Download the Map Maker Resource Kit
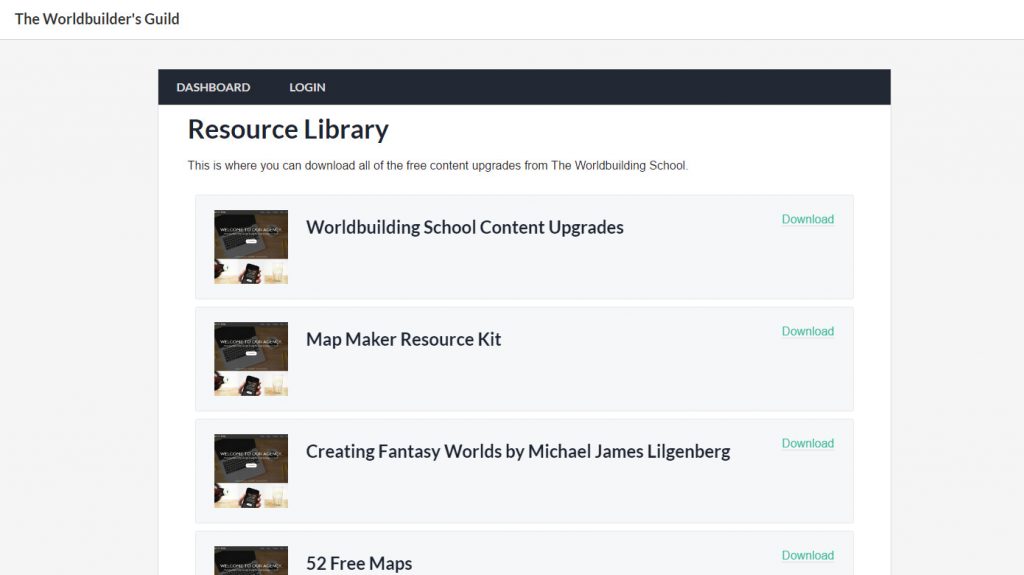Viewport: 1024px width, 575px height. pyautogui.click(x=808, y=331)
